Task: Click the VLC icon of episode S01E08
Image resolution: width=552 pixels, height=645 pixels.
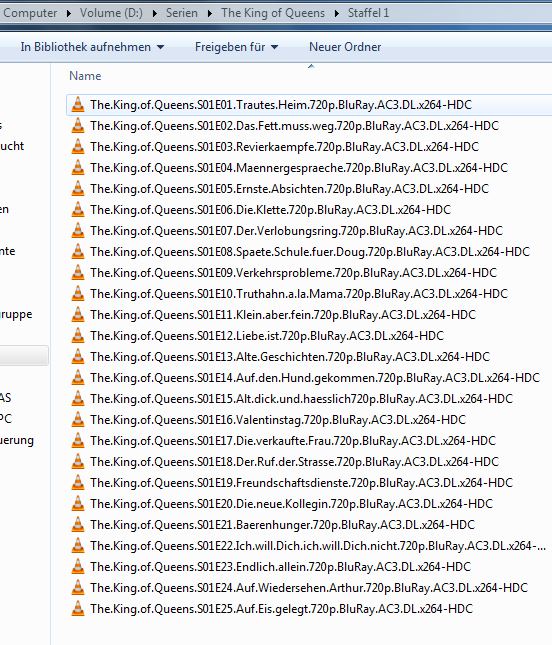Action: click(78, 252)
